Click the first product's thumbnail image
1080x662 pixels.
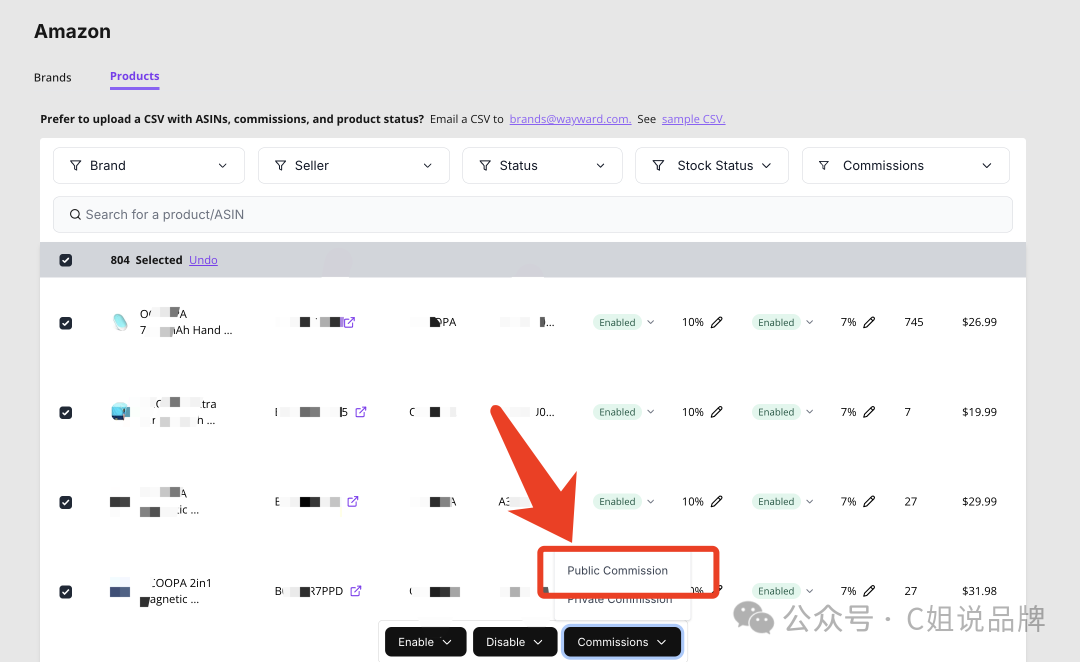[x=120, y=322]
